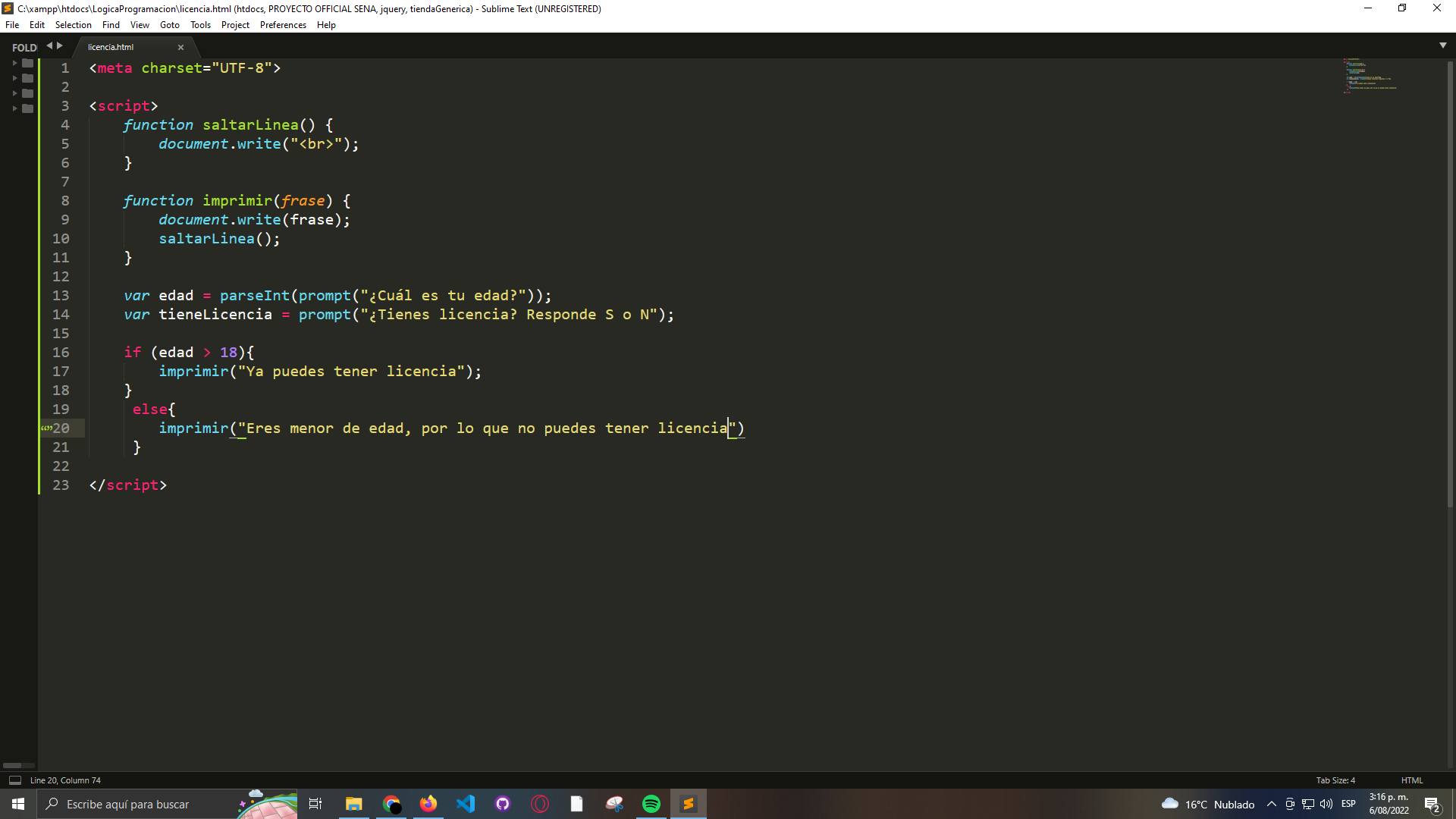Open the View menu
The image size is (1456, 819).
pyautogui.click(x=140, y=25)
